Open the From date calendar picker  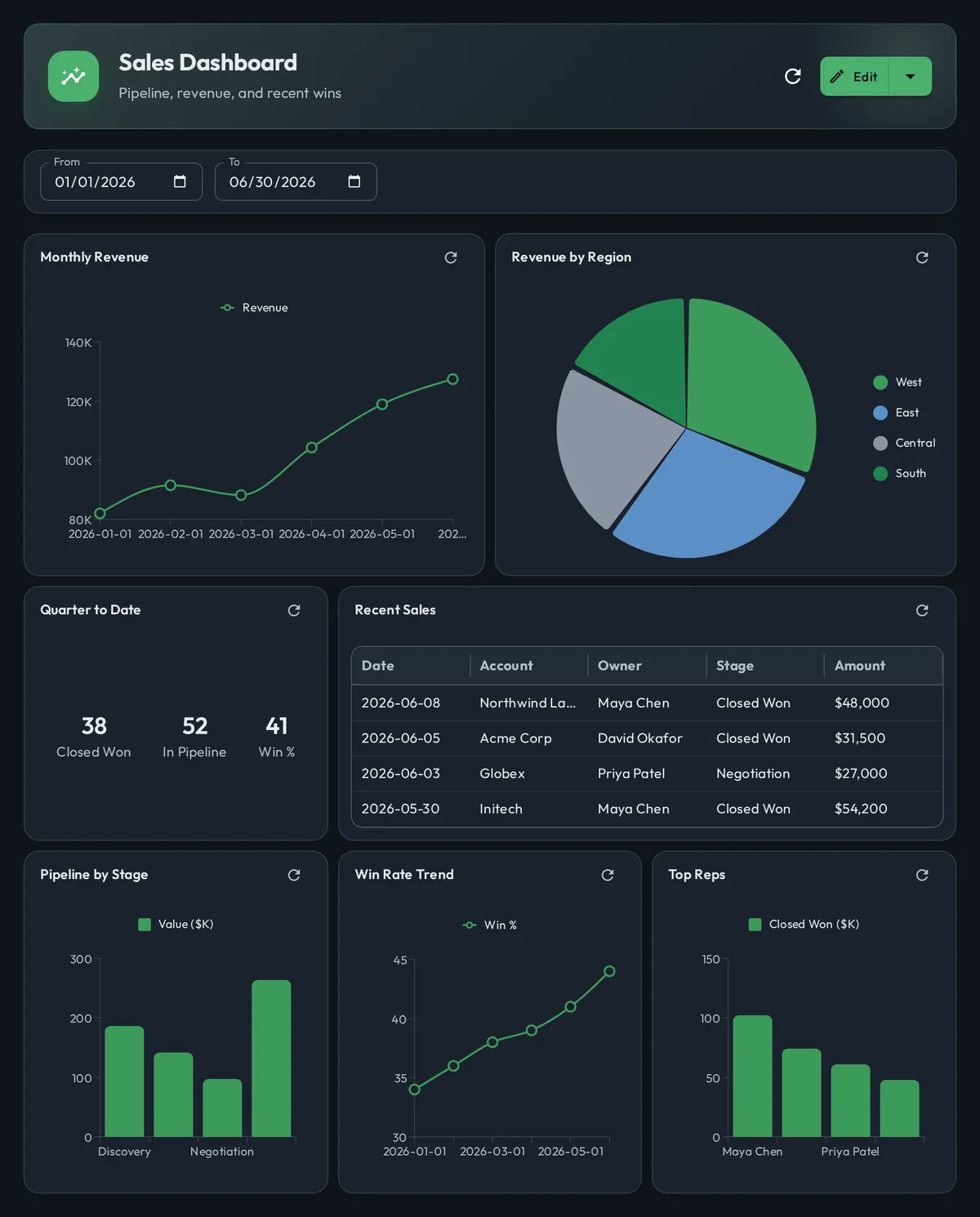tap(180, 181)
